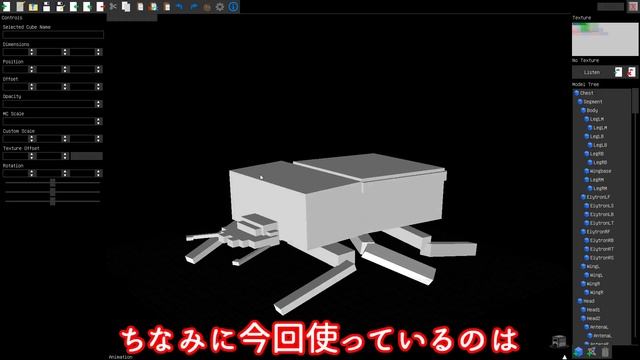The width and height of the screenshot is (640, 360).
Task: Open settings via the gear icon
Action: click(220, 7)
